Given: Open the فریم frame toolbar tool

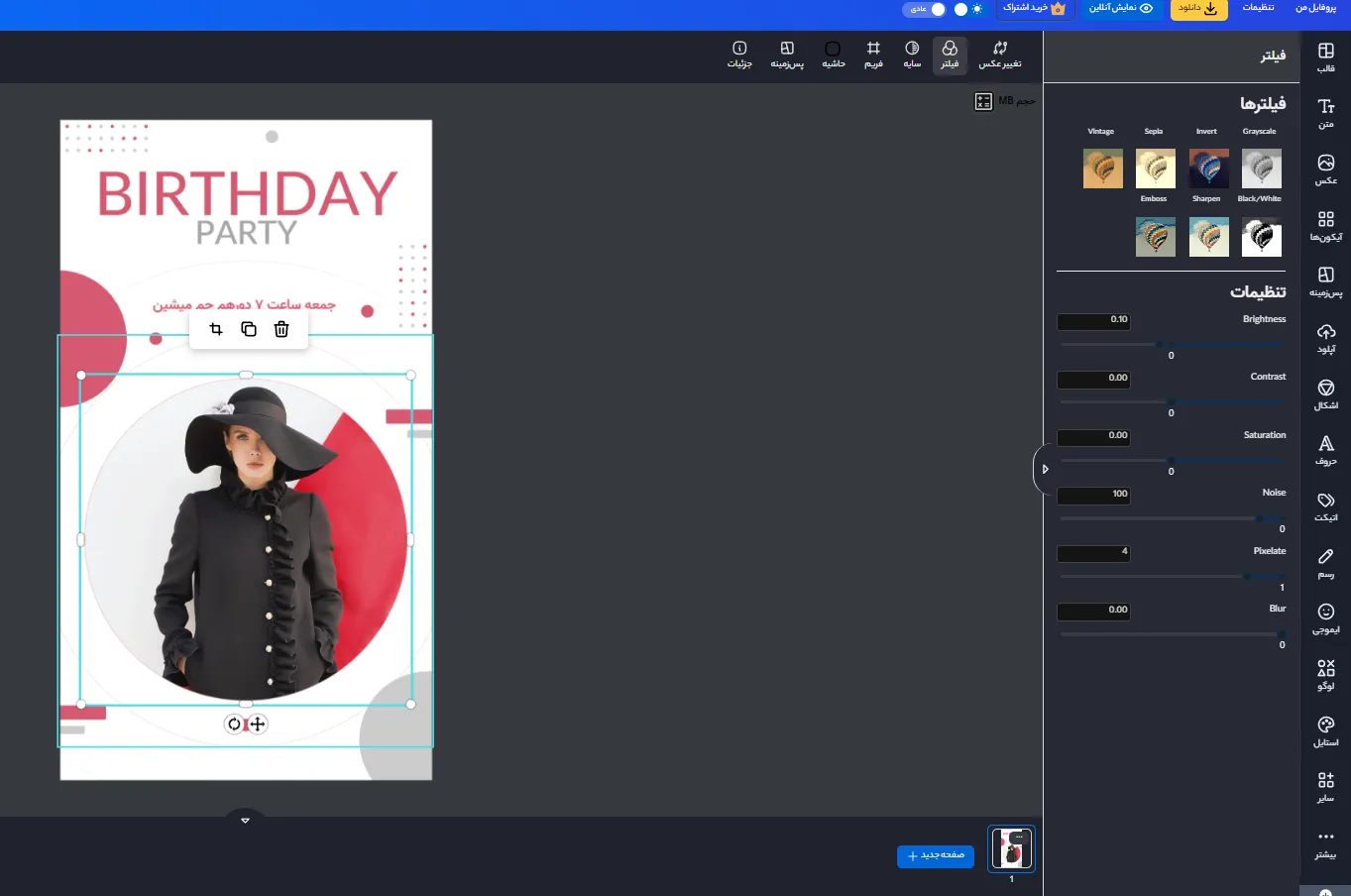Looking at the screenshot, I should coord(873,56).
